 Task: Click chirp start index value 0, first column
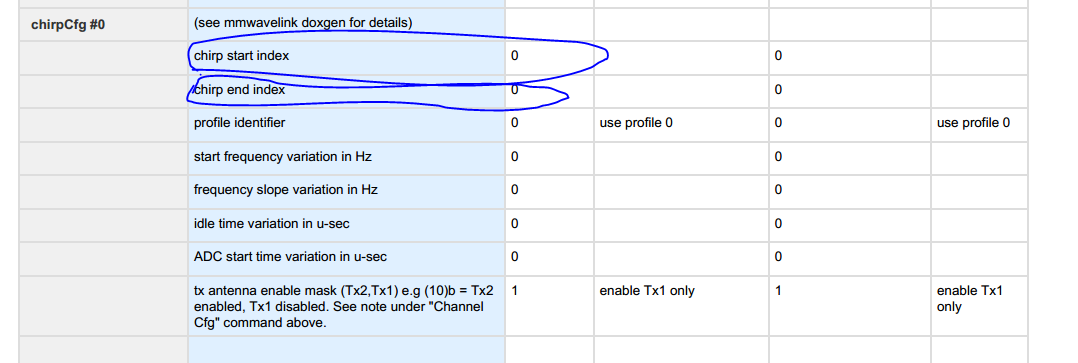click(515, 56)
